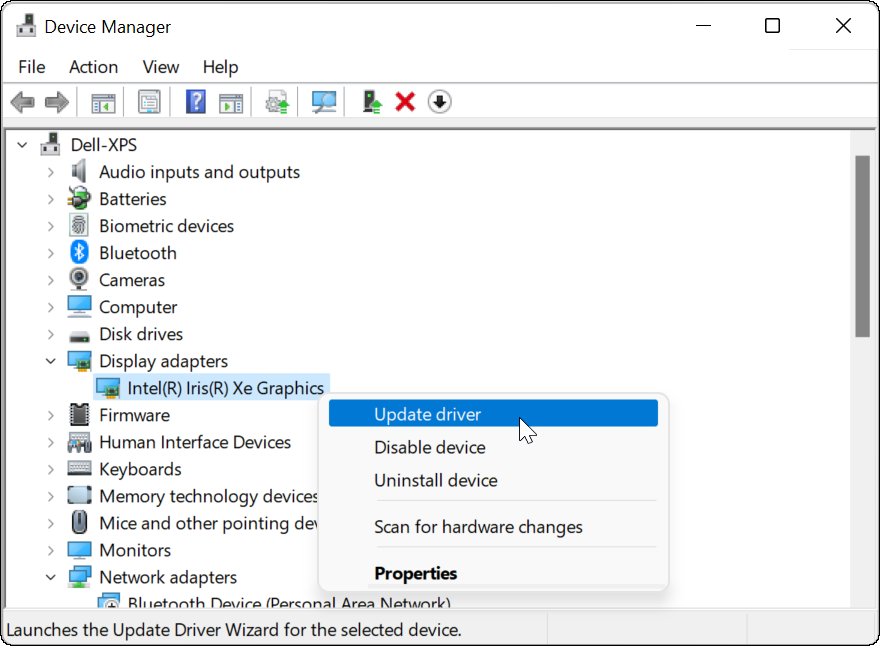Click the Update Driver toolbar icon

tap(276, 101)
